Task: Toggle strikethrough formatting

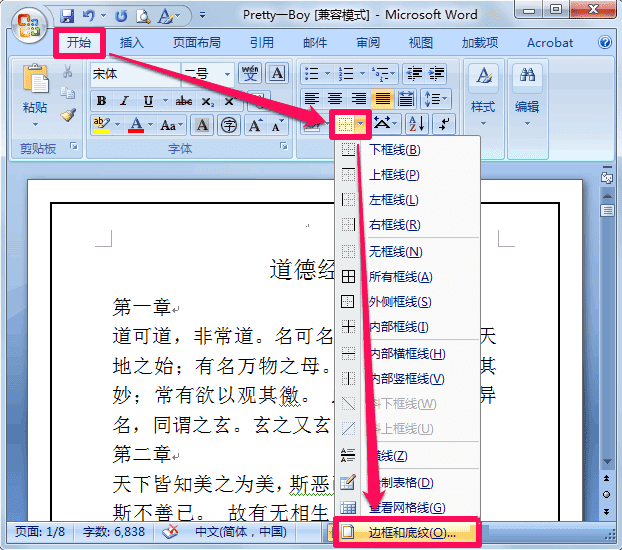Action: (184, 101)
